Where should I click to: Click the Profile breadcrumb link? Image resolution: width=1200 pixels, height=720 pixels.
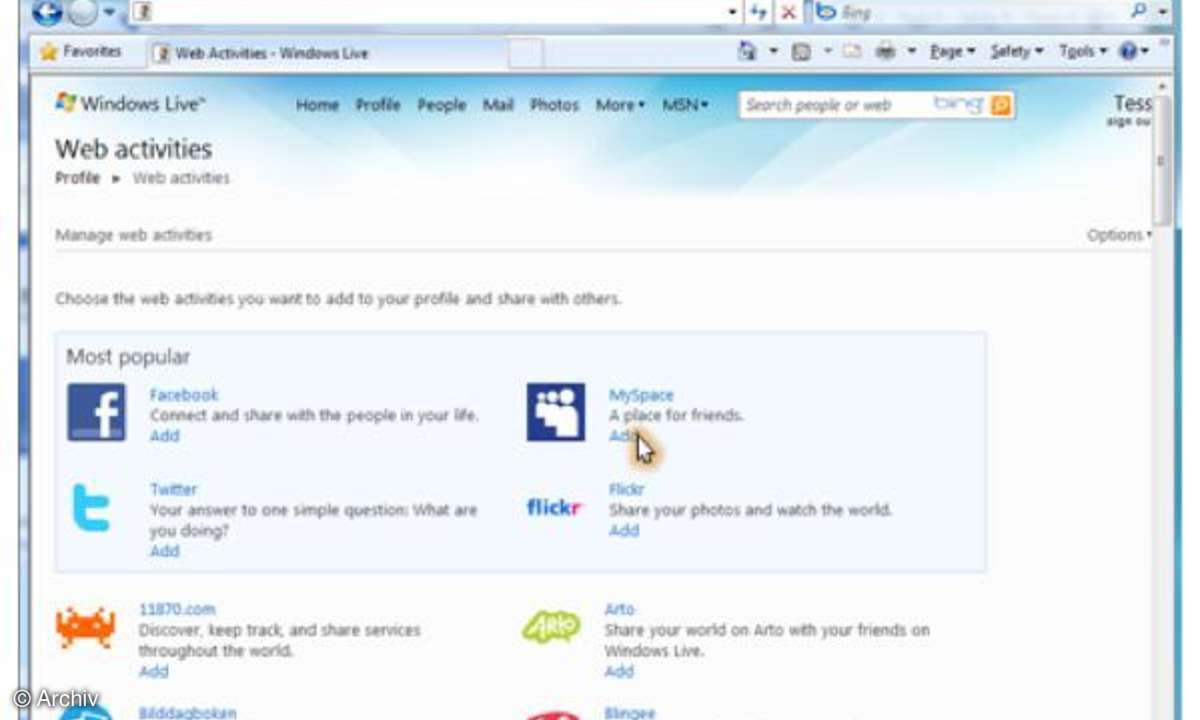[x=77, y=178]
